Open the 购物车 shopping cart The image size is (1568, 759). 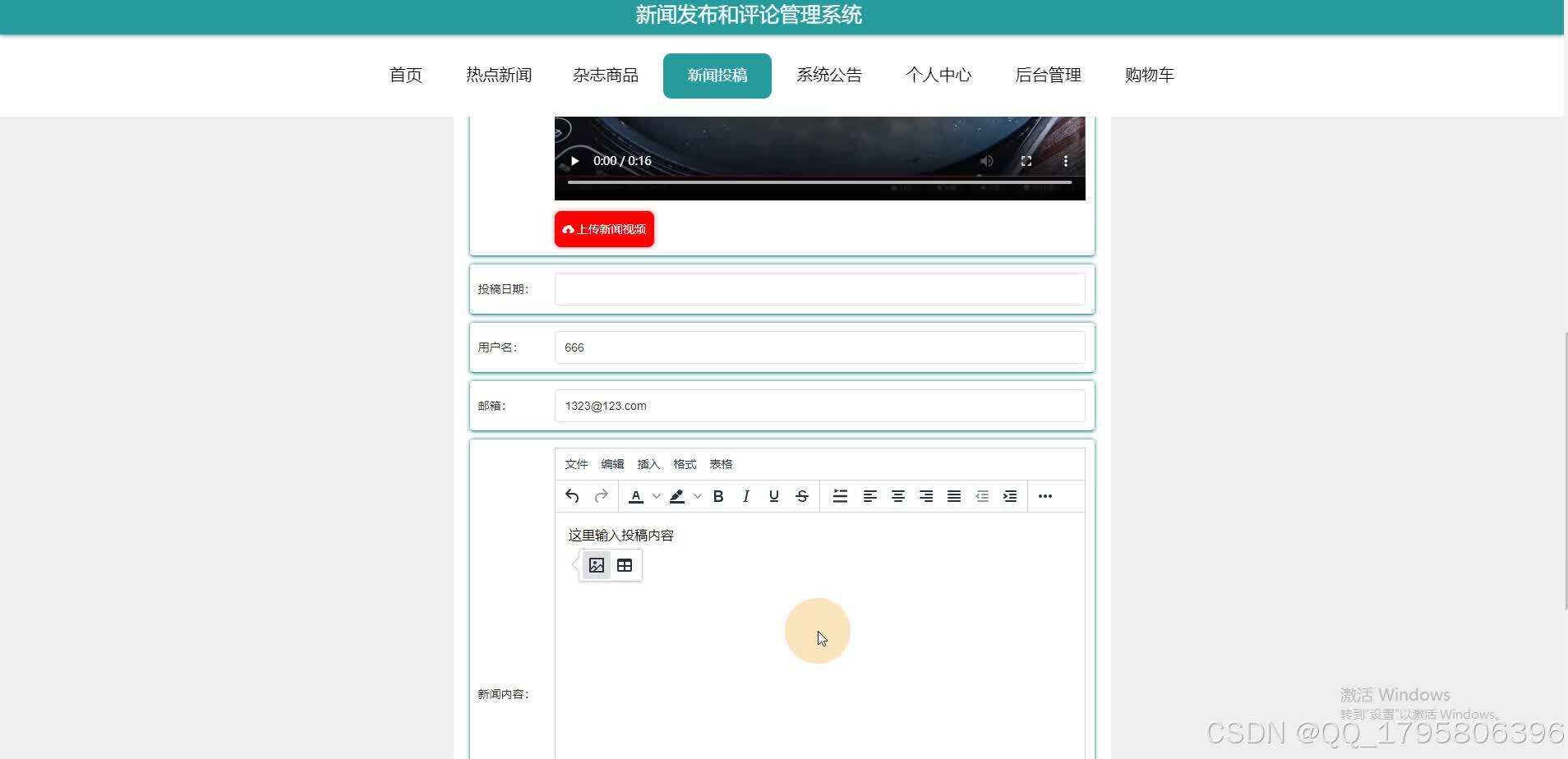[x=1149, y=76]
